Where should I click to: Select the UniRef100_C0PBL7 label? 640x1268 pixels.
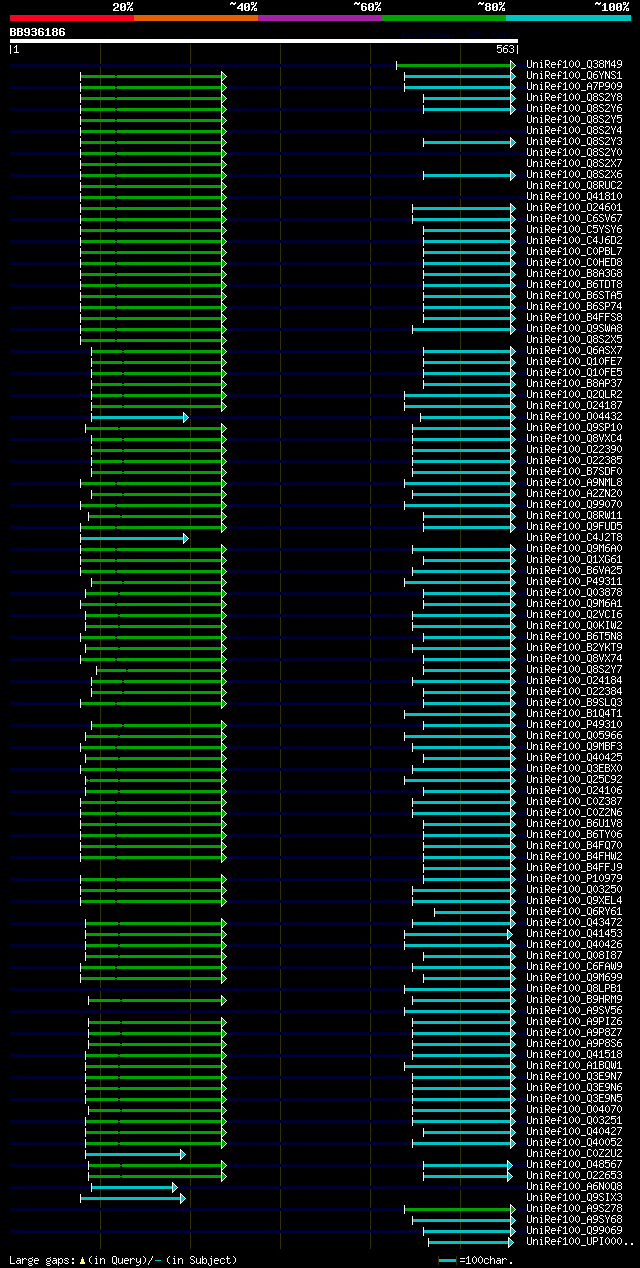576,252
